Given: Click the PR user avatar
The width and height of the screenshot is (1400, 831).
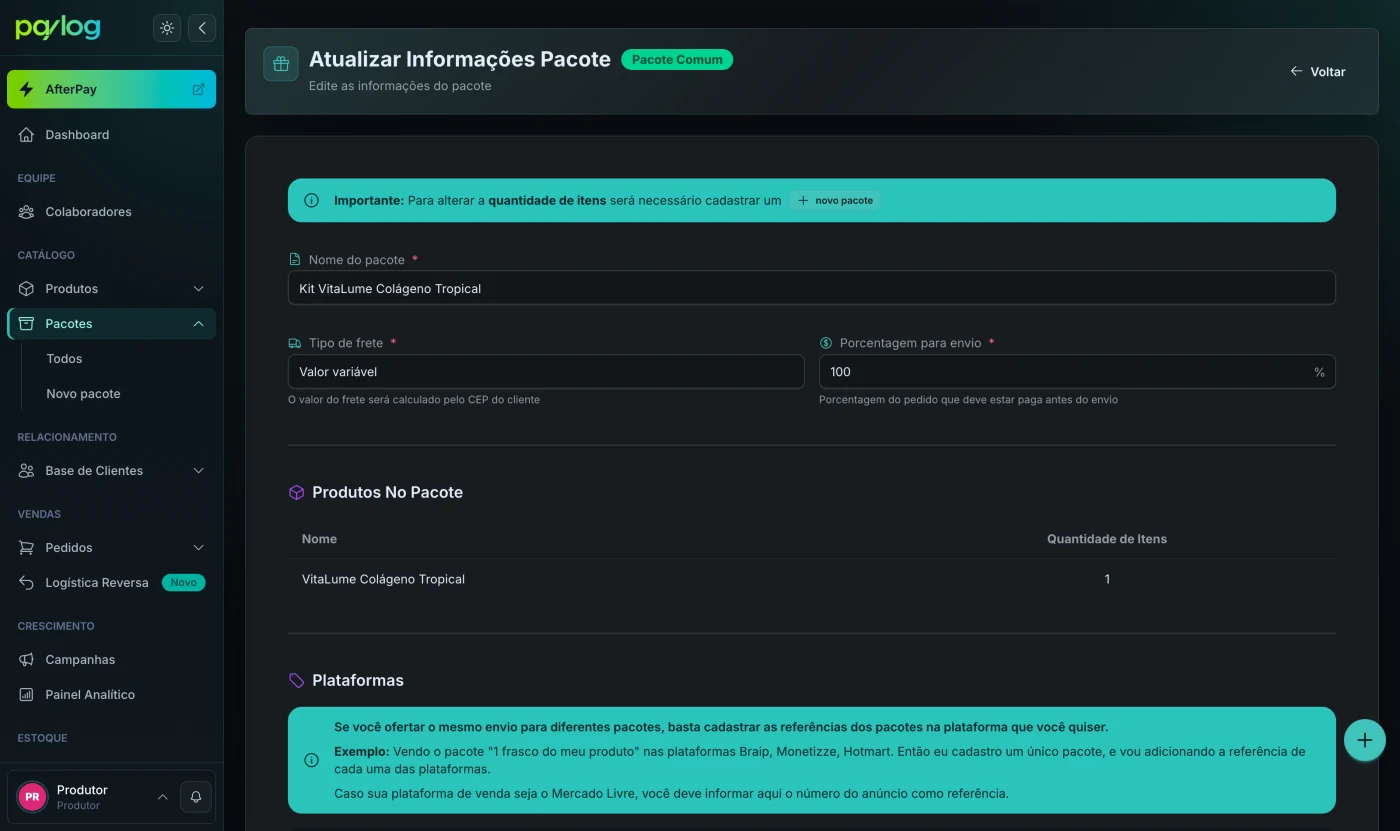Looking at the screenshot, I should [x=33, y=797].
